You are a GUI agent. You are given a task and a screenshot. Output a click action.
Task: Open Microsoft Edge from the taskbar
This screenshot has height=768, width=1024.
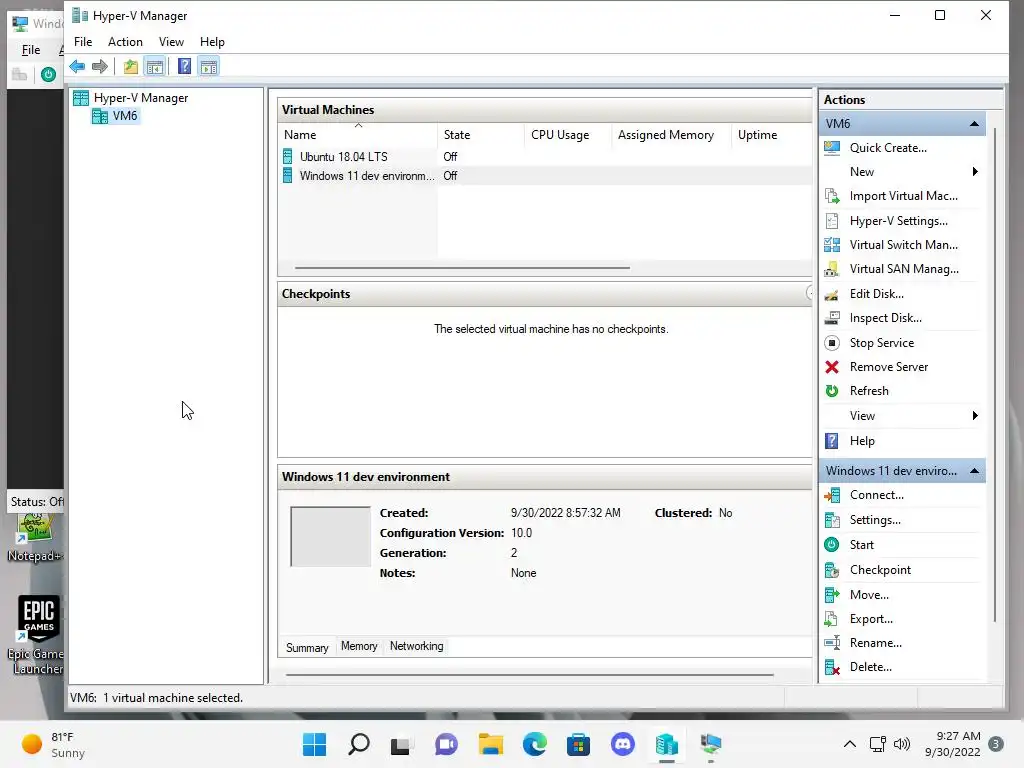tap(535, 744)
